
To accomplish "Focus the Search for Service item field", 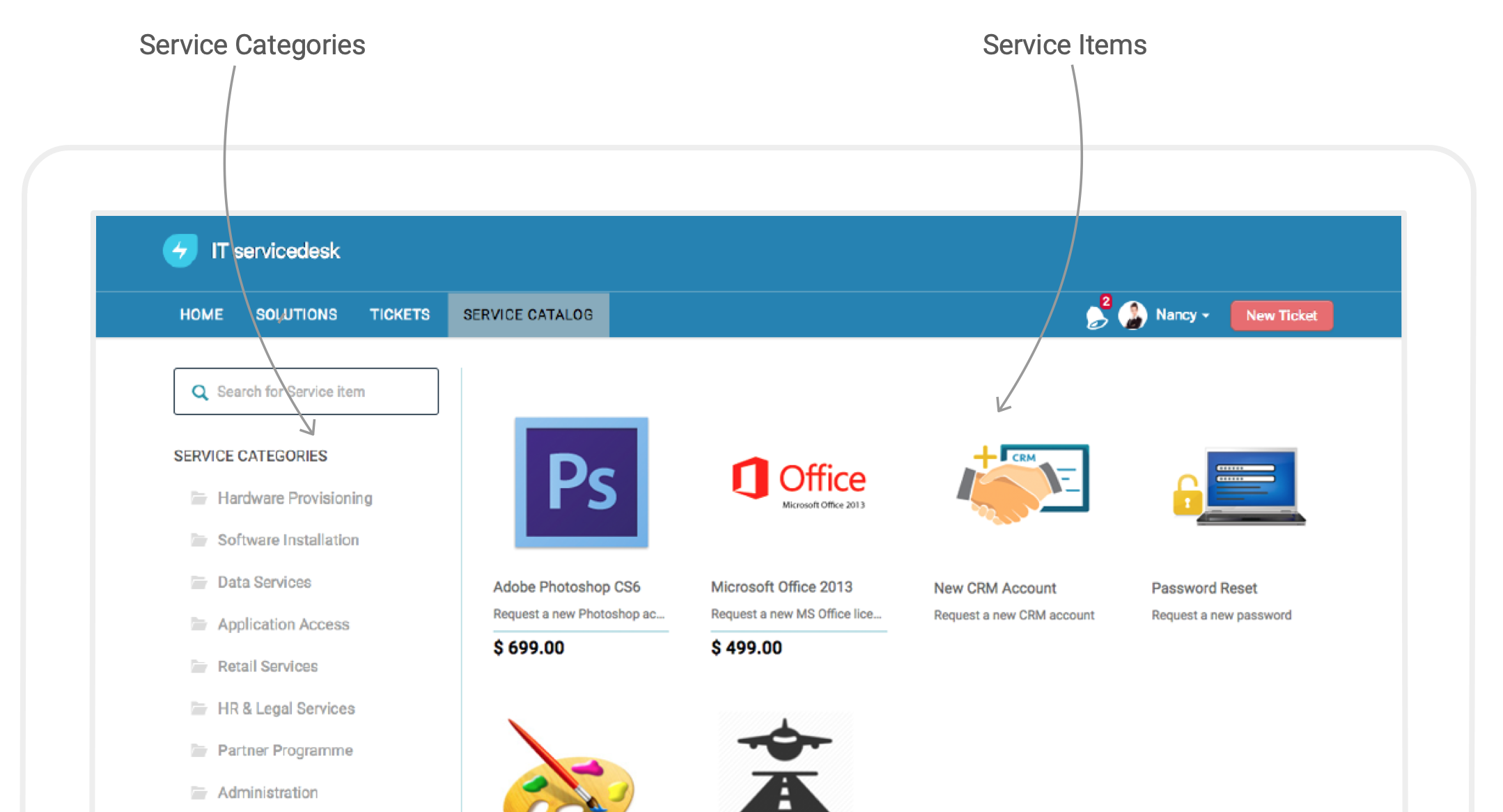I will click(x=306, y=391).
